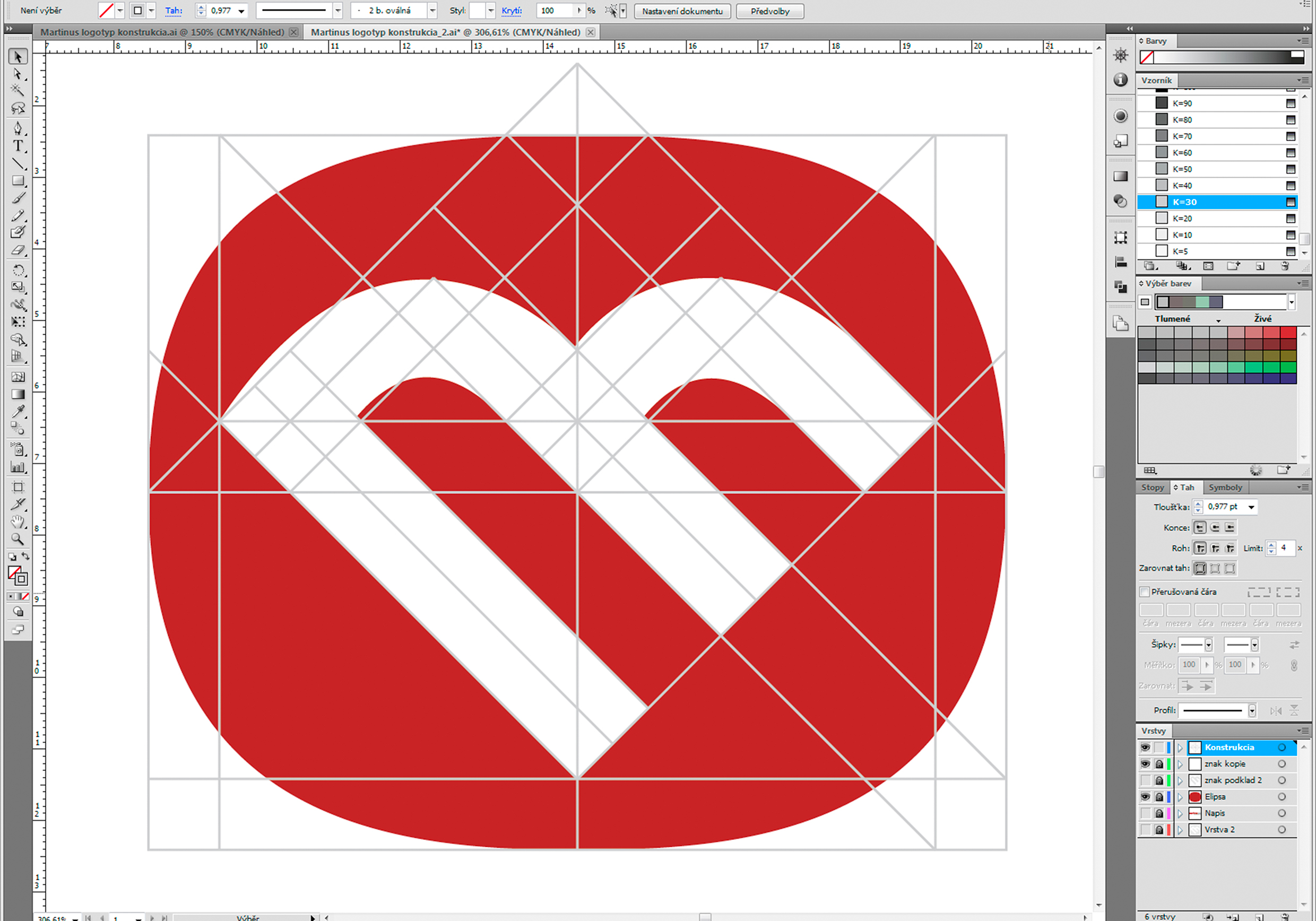The height and width of the screenshot is (921, 1316).
Task: Select the Rectangle tool
Action: click(18, 180)
